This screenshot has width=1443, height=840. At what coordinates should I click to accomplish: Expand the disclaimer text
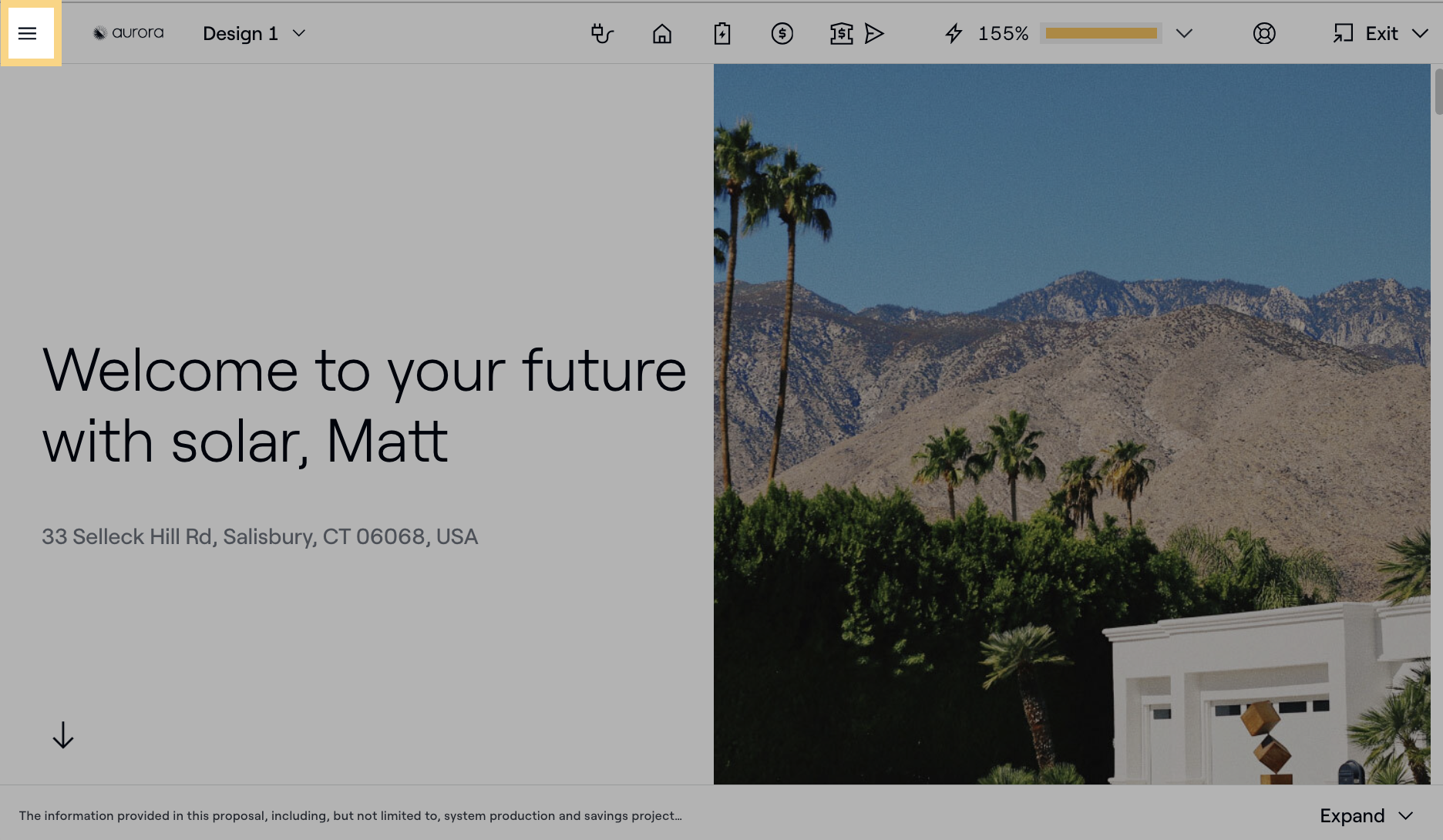(x=1366, y=815)
